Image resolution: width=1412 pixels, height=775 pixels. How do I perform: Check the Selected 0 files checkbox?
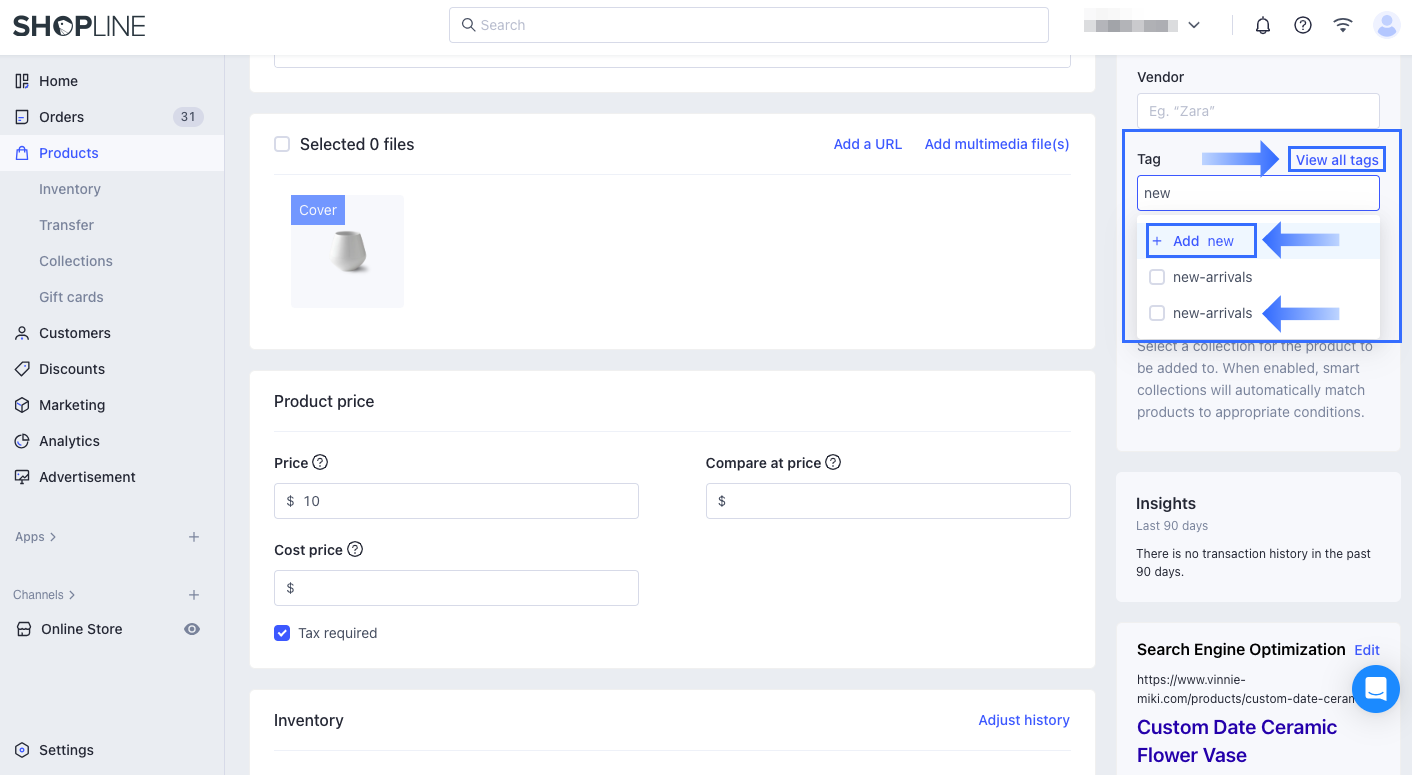[x=282, y=144]
